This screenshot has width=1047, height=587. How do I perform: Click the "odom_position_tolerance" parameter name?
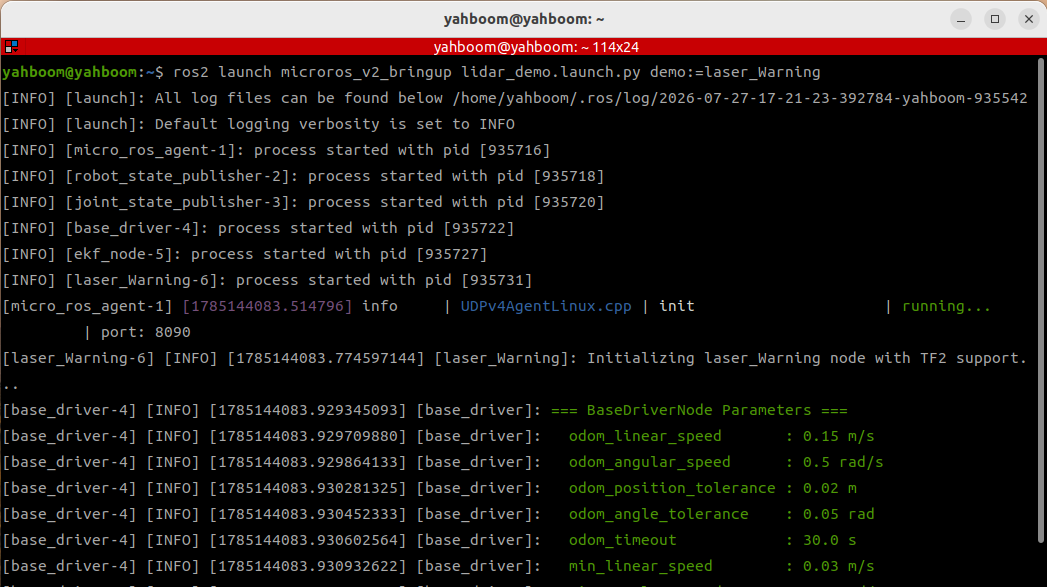[x=672, y=489]
